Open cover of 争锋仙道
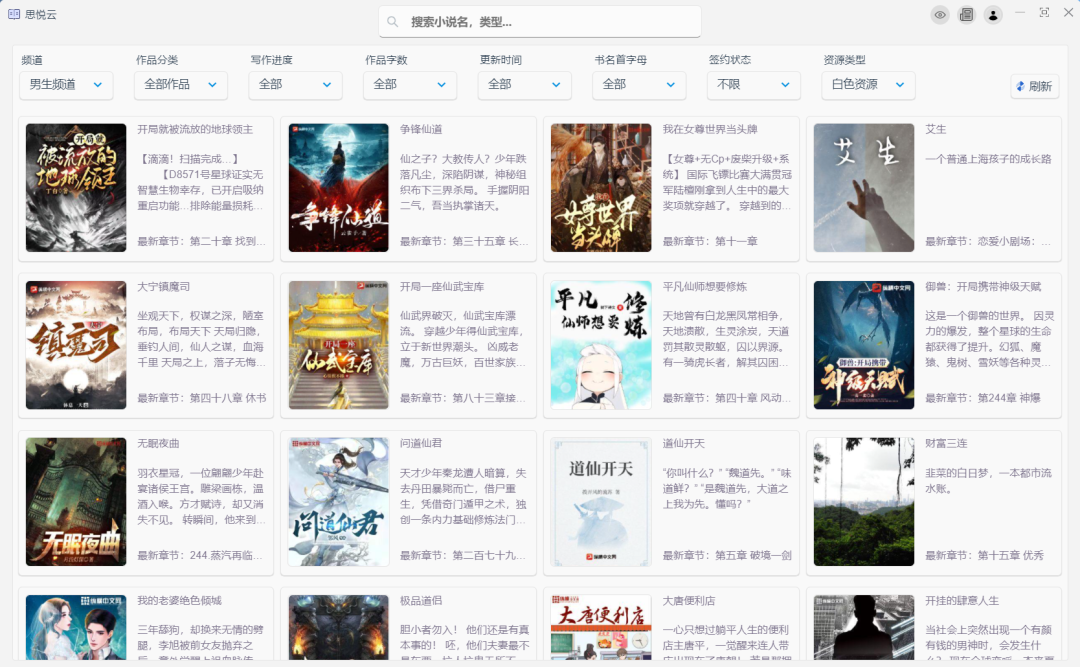The height and width of the screenshot is (667, 1080). [338, 187]
